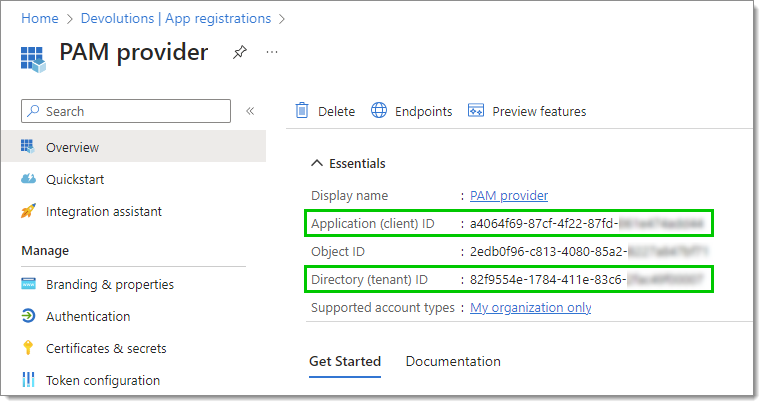Open breadcrumb chevron after App registrations
The image size is (764, 406).
click(282, 19)
